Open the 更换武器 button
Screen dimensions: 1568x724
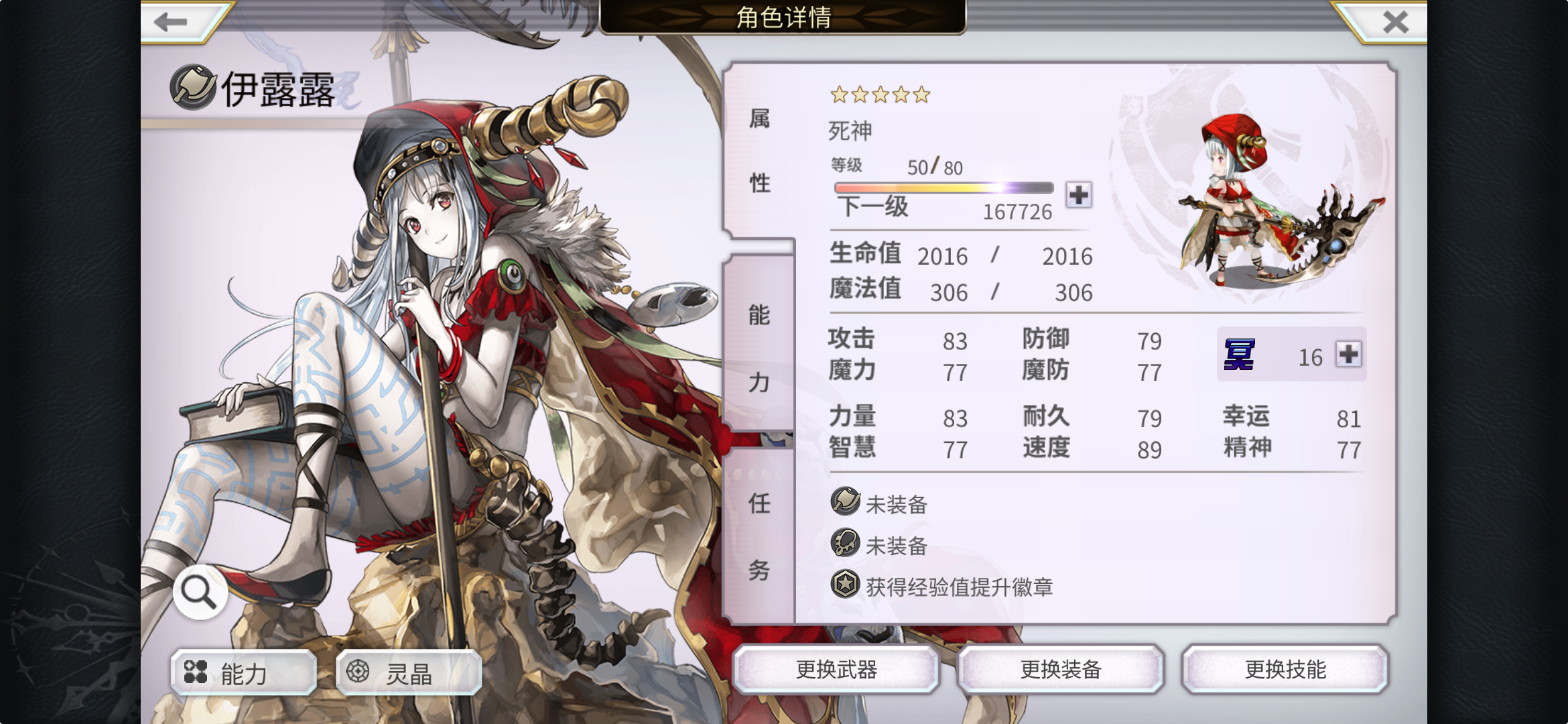point(836,669)
